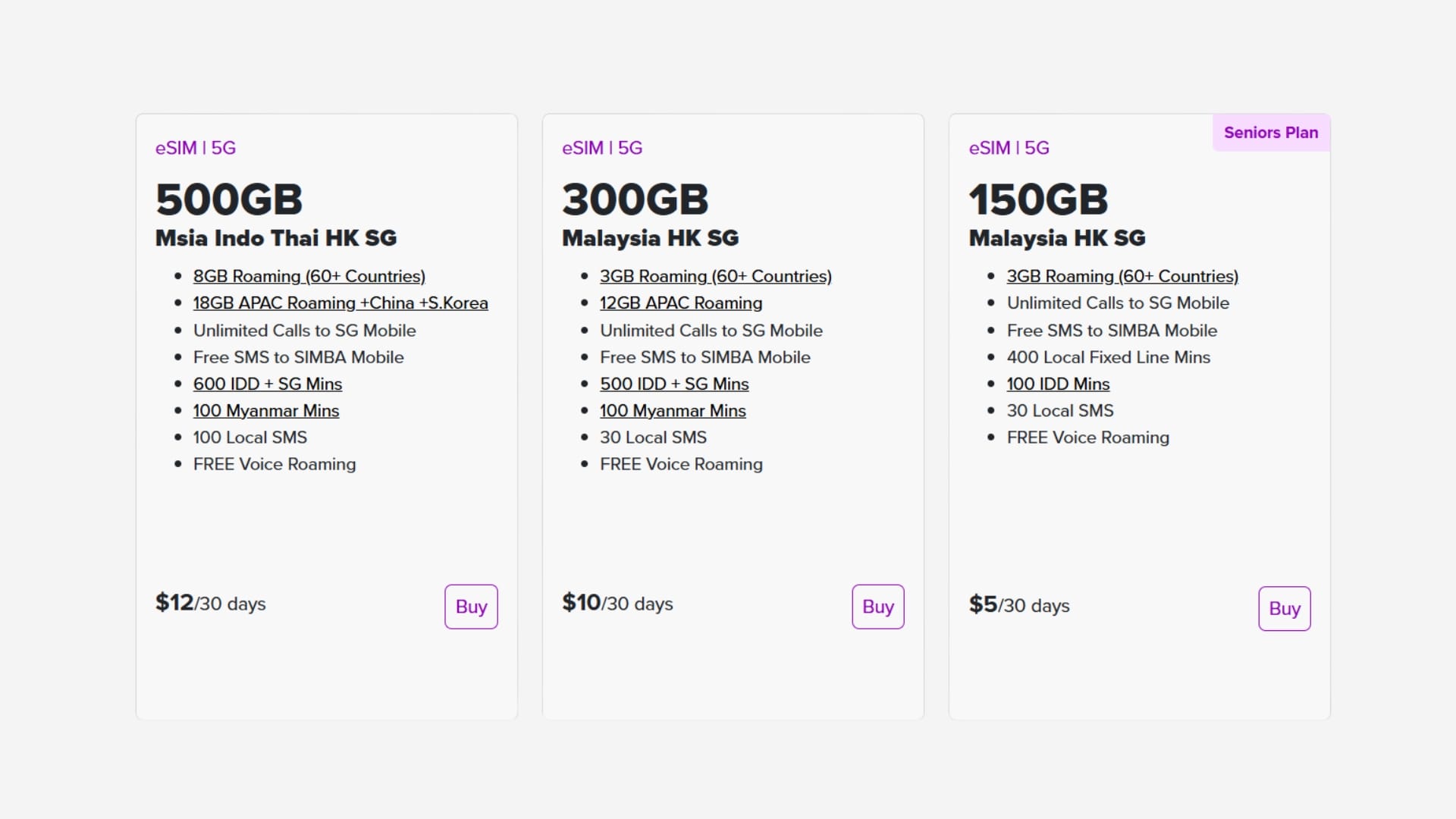This screenshot has width=1456, height=819.
Task: Open the 18GB APAC Roaming +China +S.Korea link
Action: click(340, 303)
